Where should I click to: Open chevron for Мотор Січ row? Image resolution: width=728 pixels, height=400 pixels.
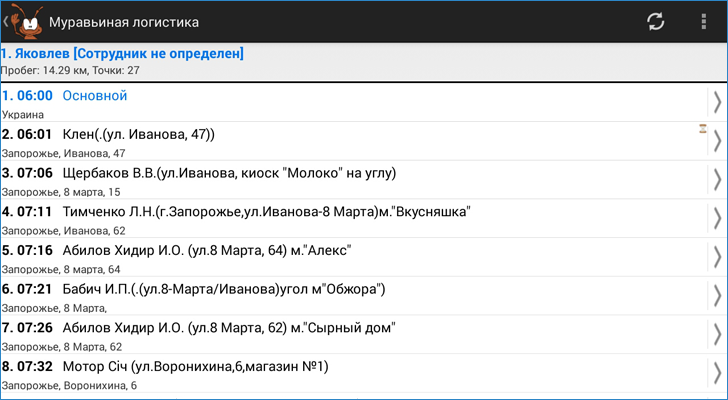[x=717, y=373]
